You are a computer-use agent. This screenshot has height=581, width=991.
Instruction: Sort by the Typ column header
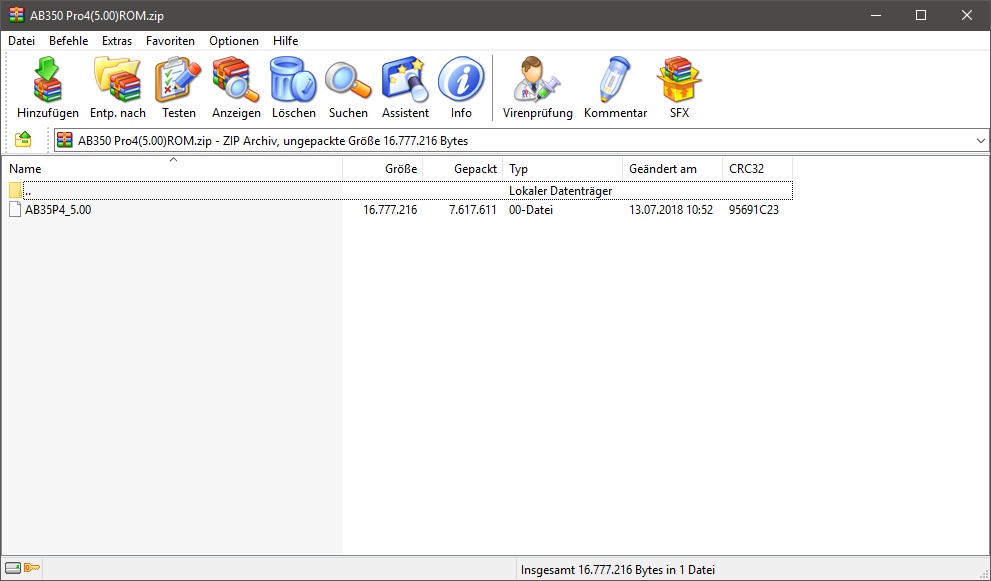(x=562, y=169)
